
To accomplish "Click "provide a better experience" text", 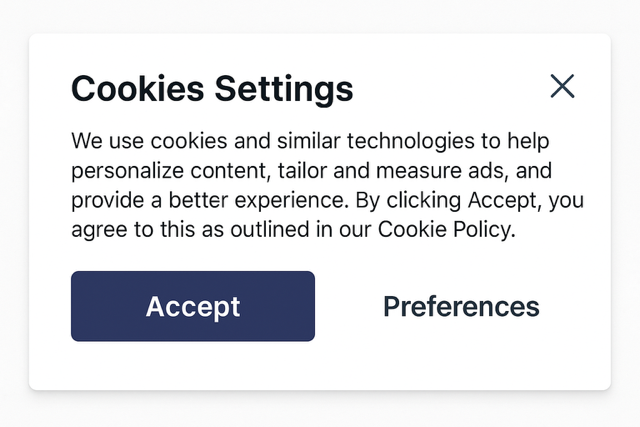I will click(208, 200).
